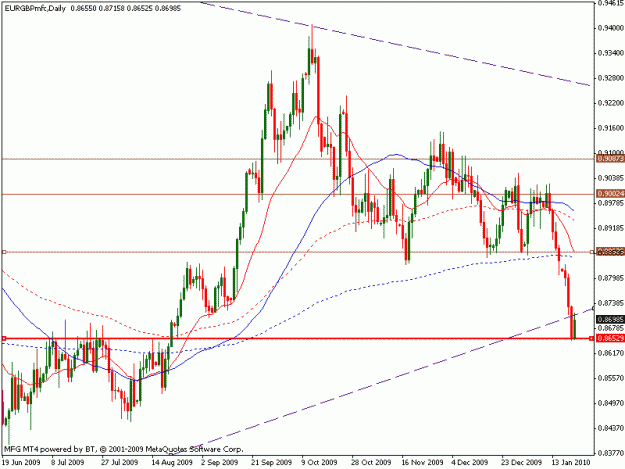
Task: Click the left square handle of the 0.88596 line
Action: coord(4,252)
